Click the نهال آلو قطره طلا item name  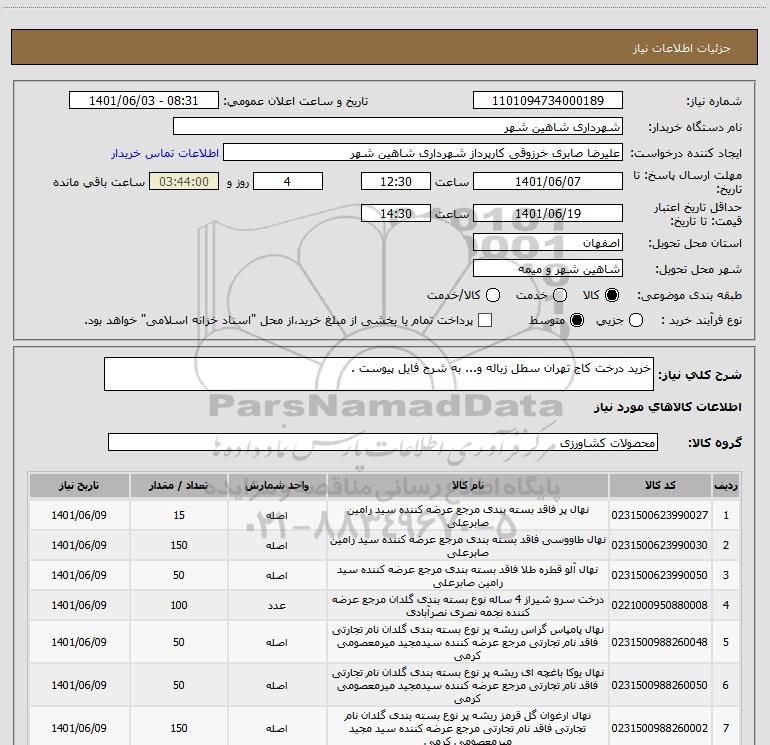click(468, 576)
